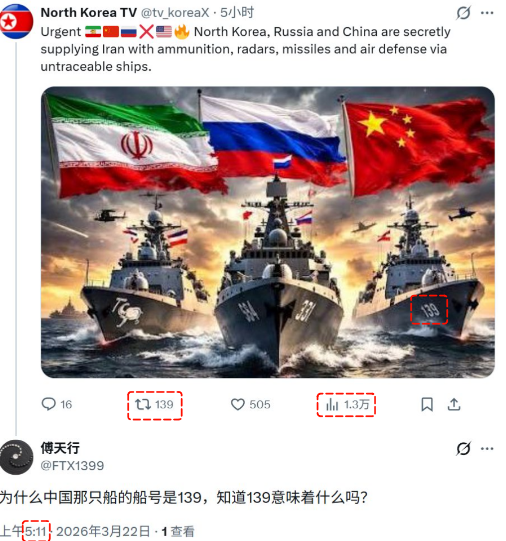Click the North Korea TV display name

(x=89, y=13)
